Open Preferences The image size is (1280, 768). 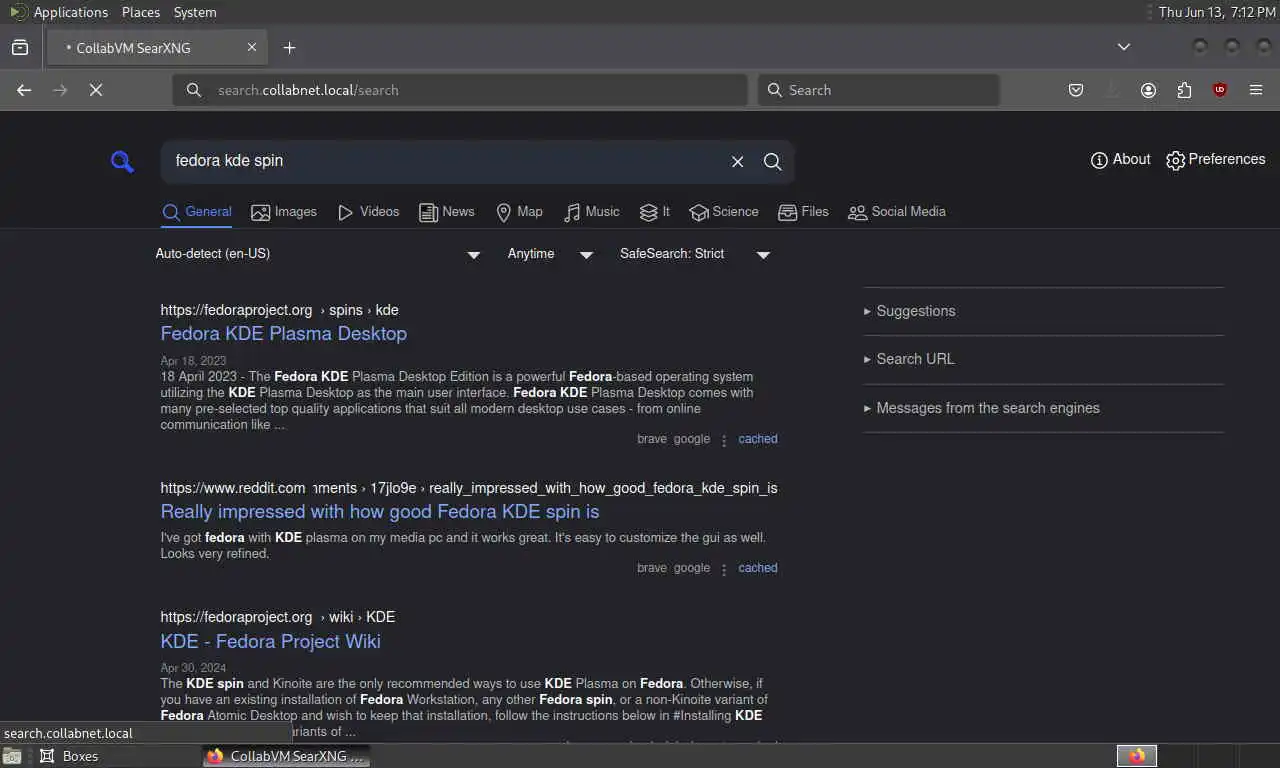pyautogui.click(x=1215, y=160)
